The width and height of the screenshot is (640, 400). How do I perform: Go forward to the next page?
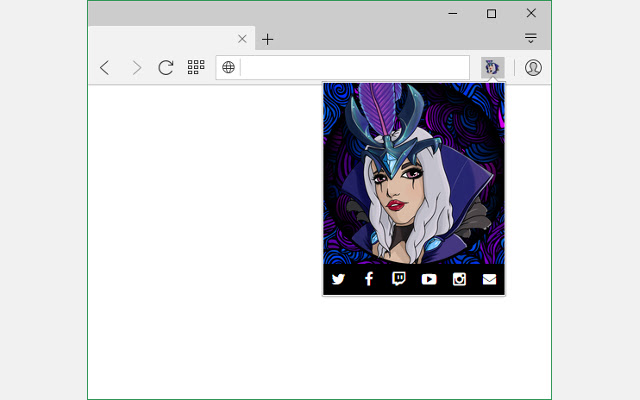point(136,67)
